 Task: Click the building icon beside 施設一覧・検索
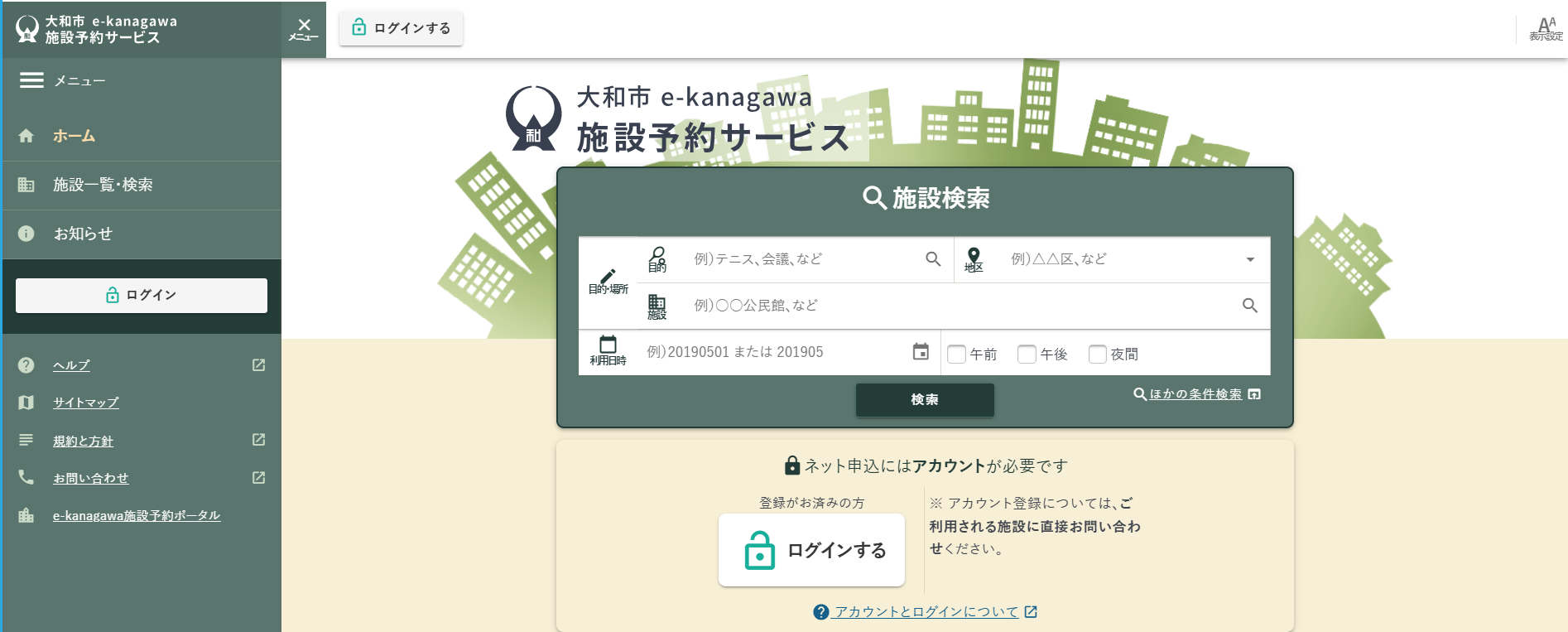click(x=26, y=185)
